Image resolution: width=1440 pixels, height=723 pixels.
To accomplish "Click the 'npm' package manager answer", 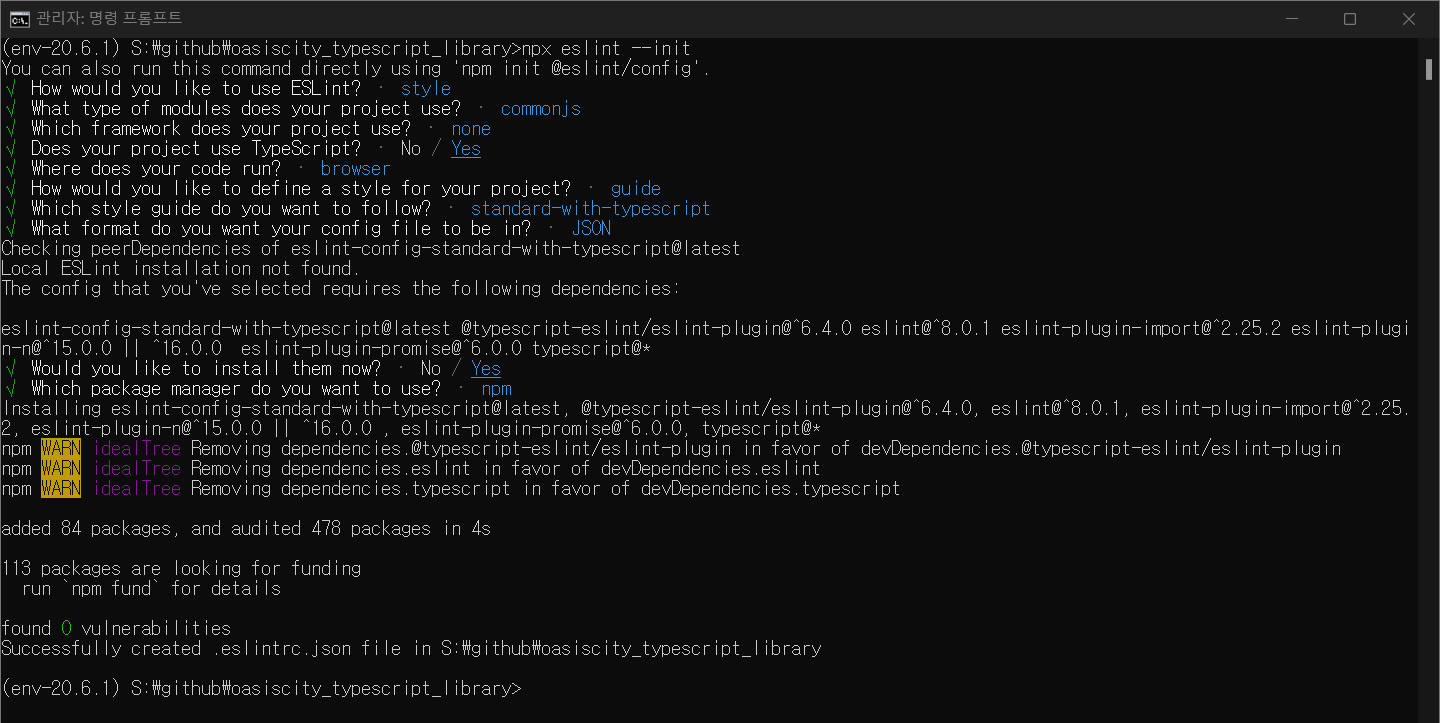I will (x=496, y=388).
